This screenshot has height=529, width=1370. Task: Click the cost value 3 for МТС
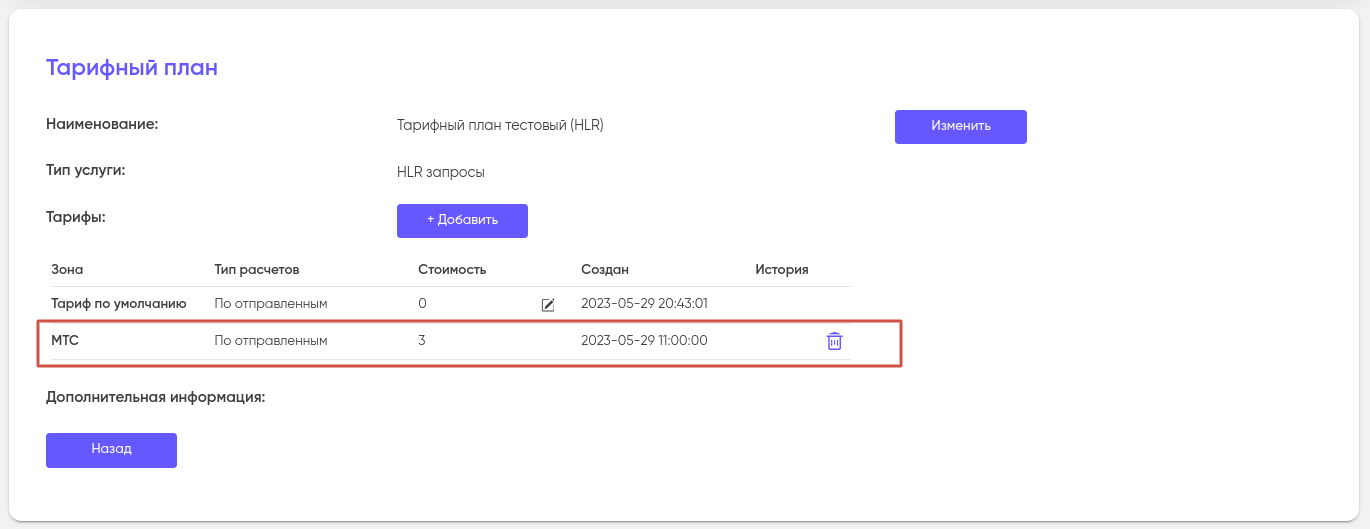(x=422, y=341)
